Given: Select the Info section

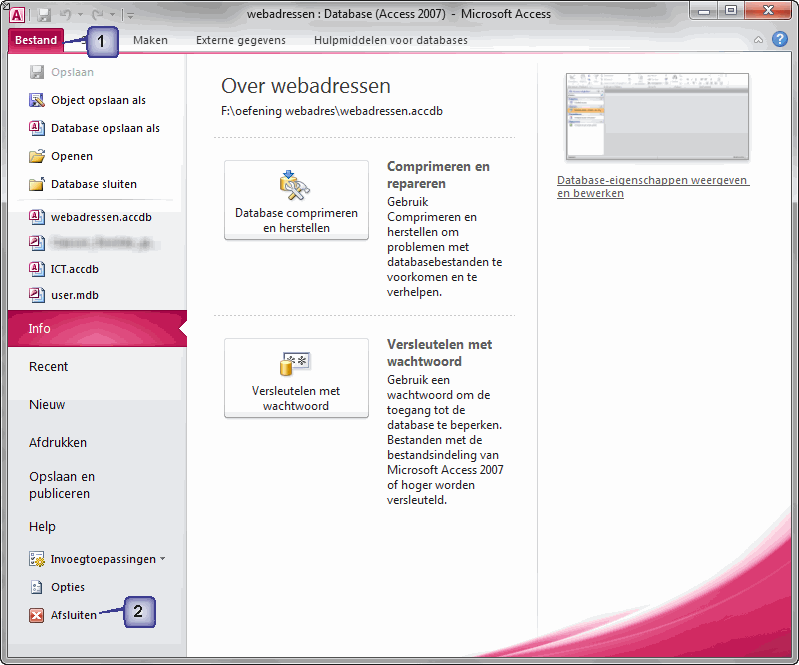Looking at the screenshot, I should coord(97,328).
